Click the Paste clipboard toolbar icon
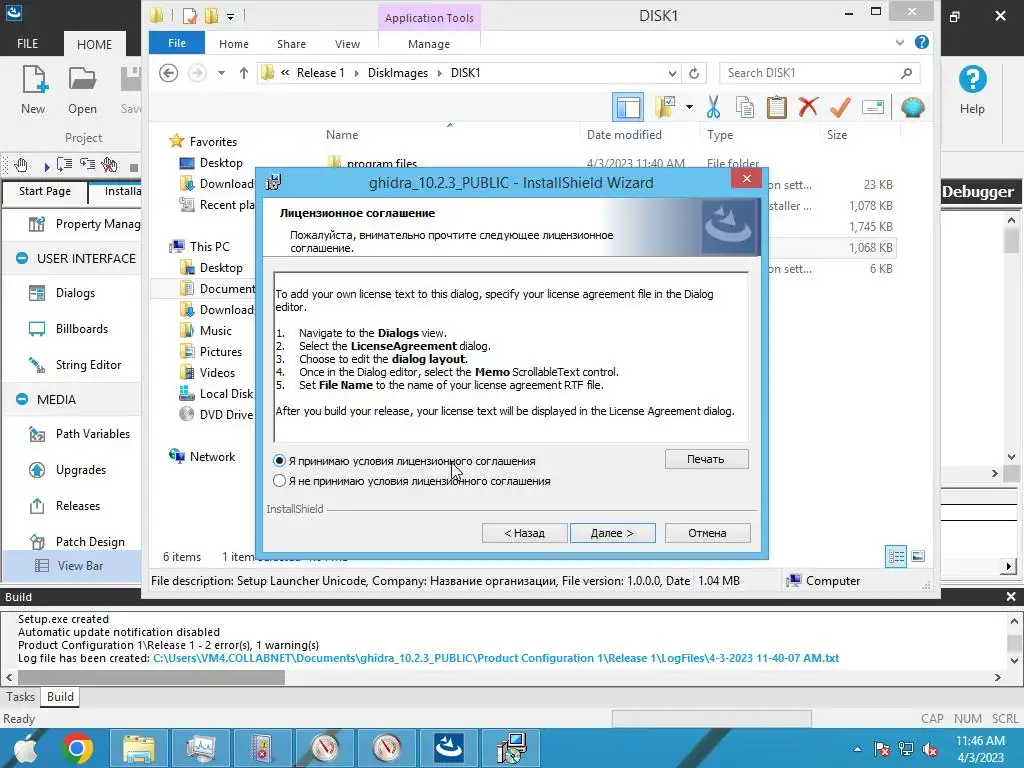 776,107
